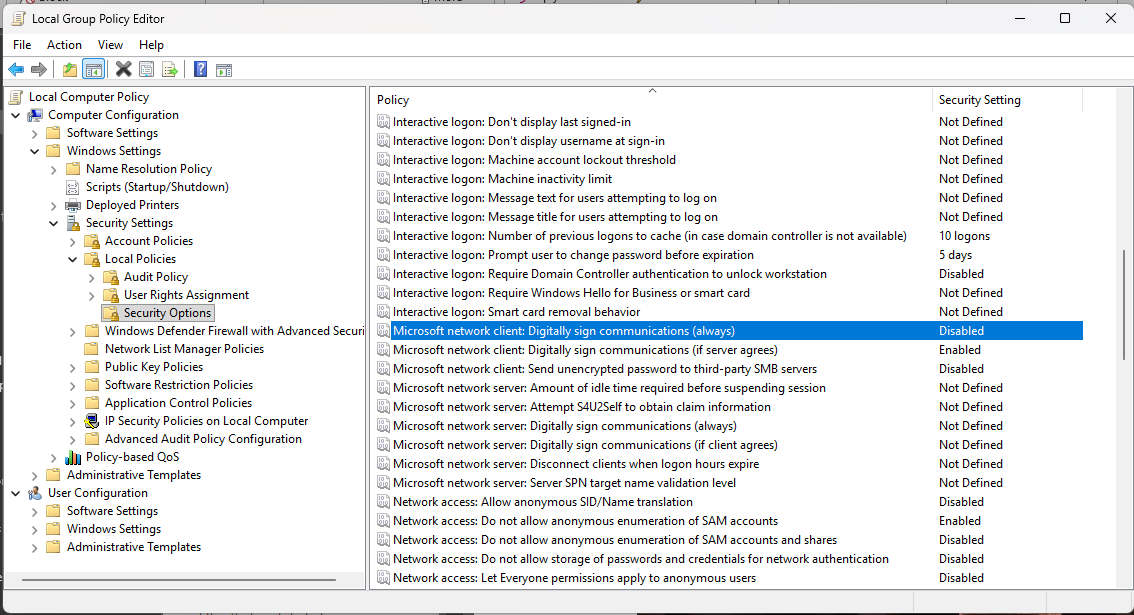Click the '10 logons' security setting value
This screenshot has height=615, width=1134.
pyautogui.click(x=964, y=236)
